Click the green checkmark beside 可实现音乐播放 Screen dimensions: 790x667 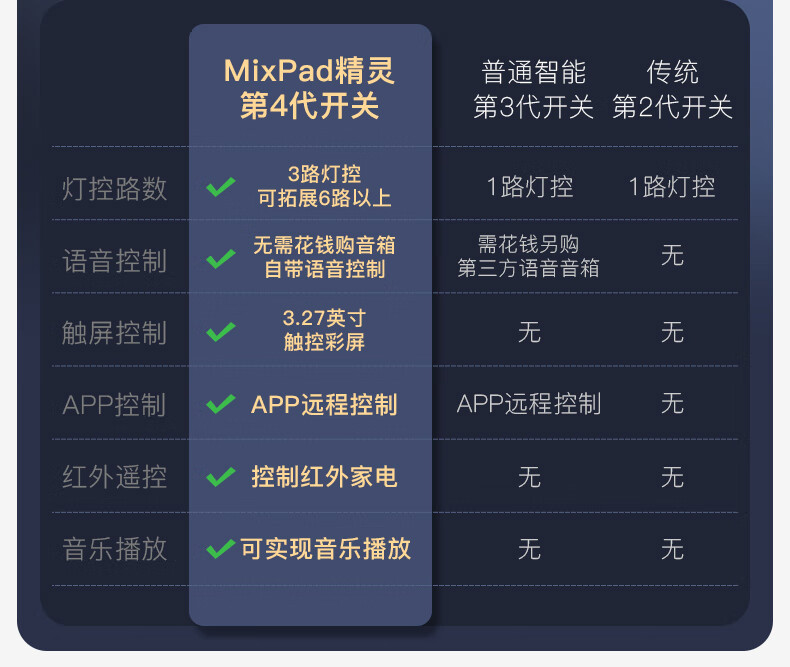tap(221, 549)
